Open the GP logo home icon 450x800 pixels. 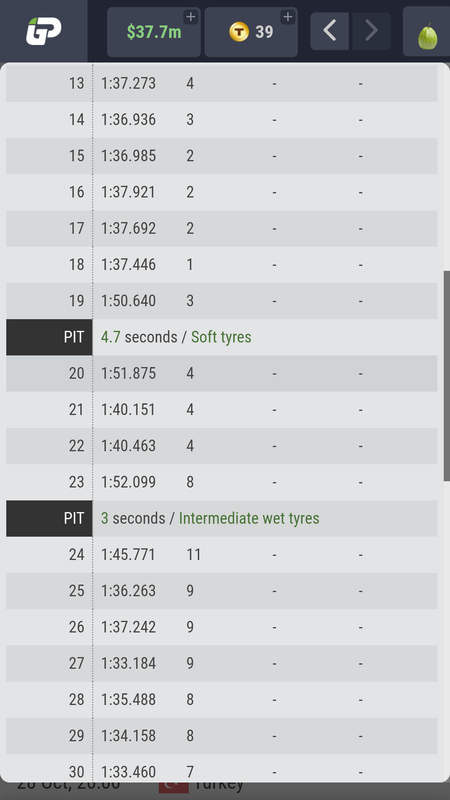point(44,31)
